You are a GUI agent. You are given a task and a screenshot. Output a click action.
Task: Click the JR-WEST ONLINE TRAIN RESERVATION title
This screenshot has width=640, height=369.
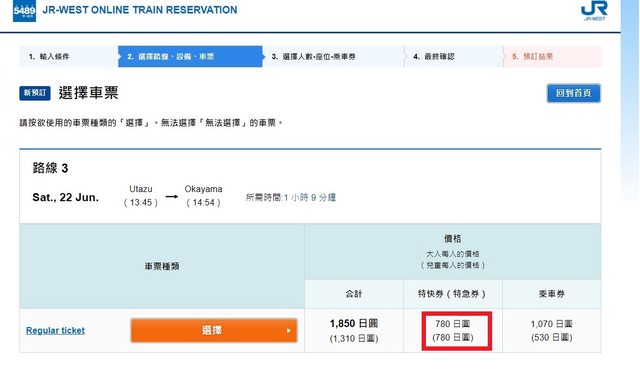tap(140, 10)
